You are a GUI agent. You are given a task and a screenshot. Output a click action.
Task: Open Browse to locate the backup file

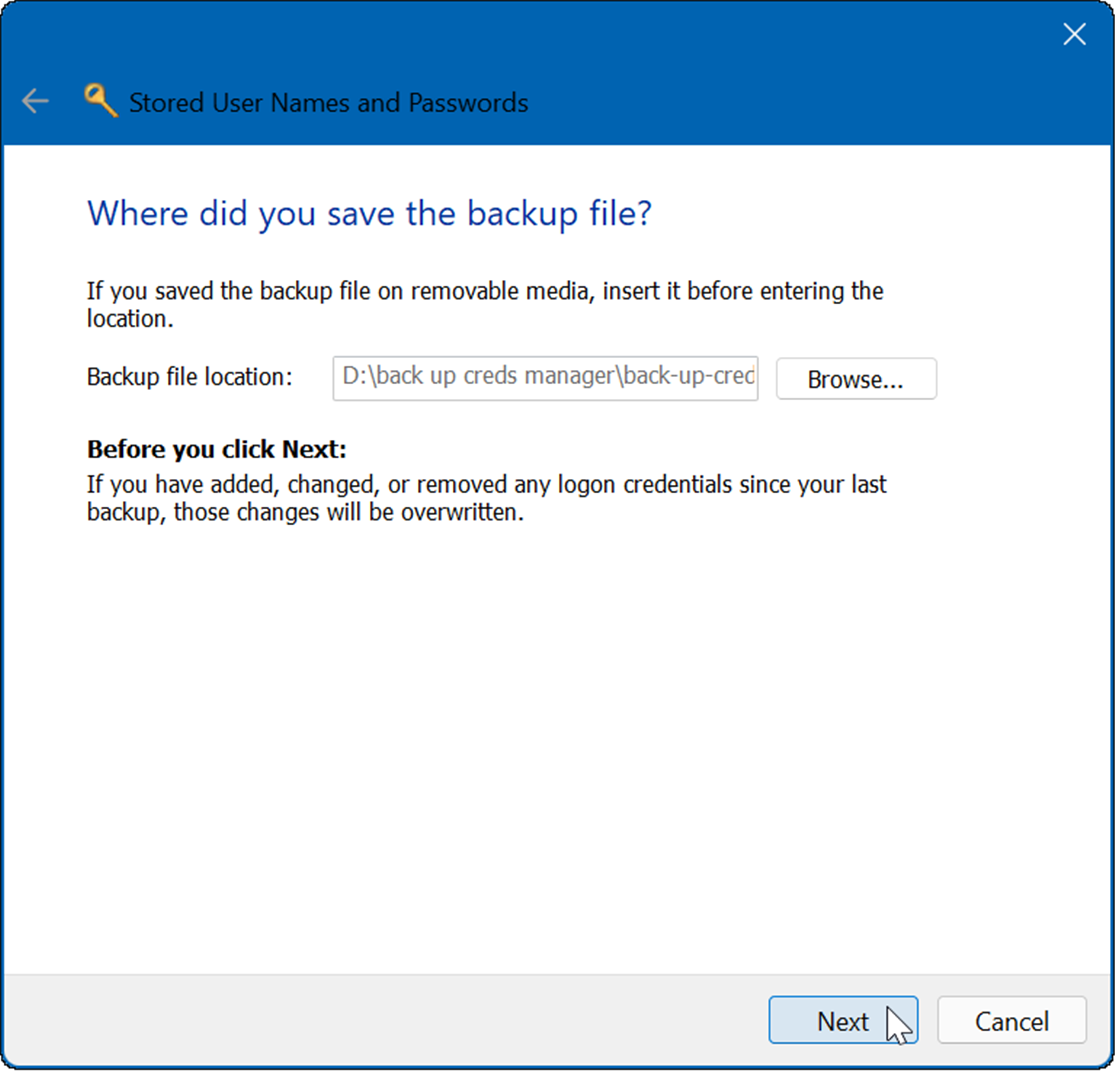(855, 379)
